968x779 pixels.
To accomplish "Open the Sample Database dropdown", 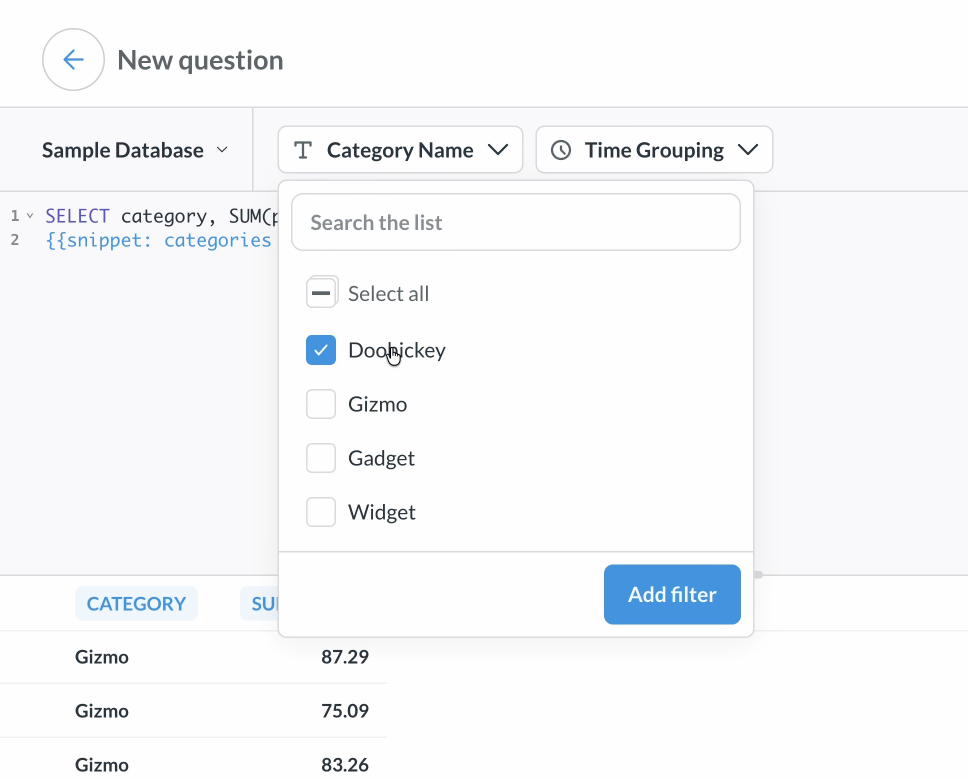I will pyautogui.click(x=135, y=150).
